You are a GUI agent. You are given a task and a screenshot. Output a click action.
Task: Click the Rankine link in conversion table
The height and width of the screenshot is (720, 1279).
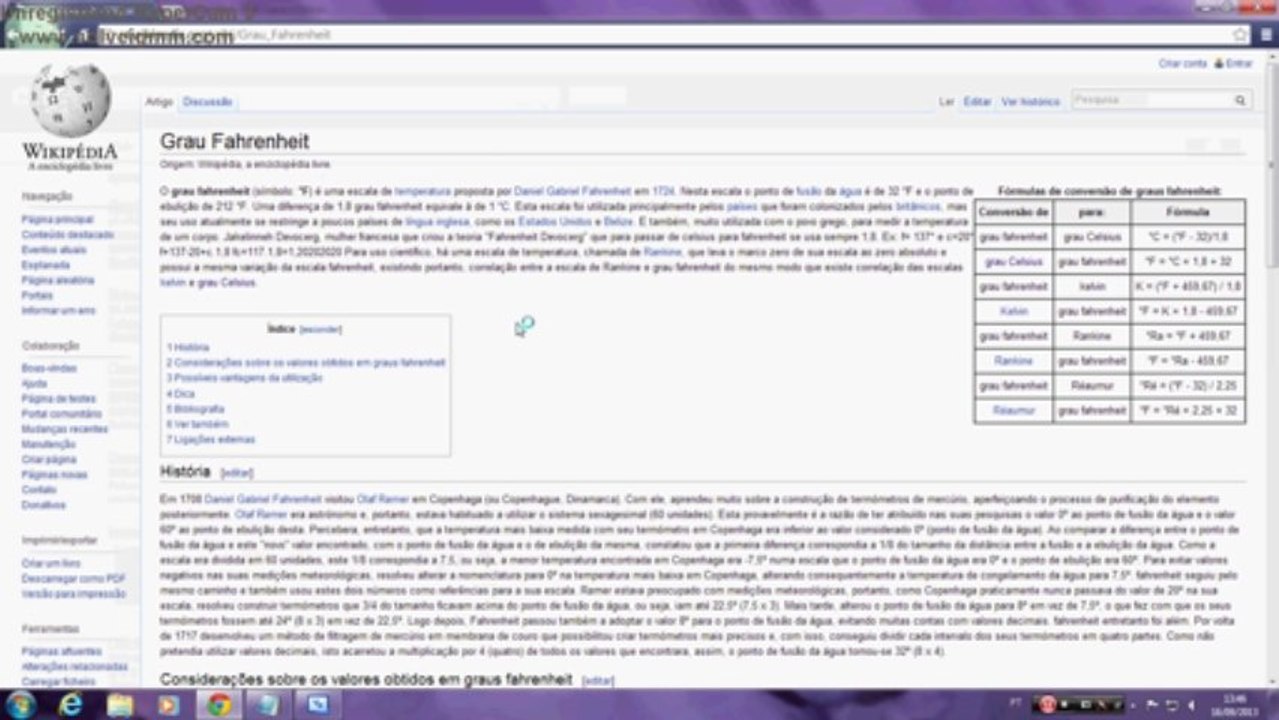click(x=1013, y=360)
